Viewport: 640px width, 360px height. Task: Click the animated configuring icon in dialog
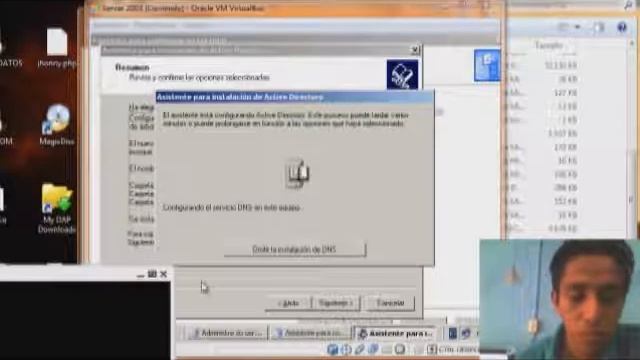tap(297, 173)
